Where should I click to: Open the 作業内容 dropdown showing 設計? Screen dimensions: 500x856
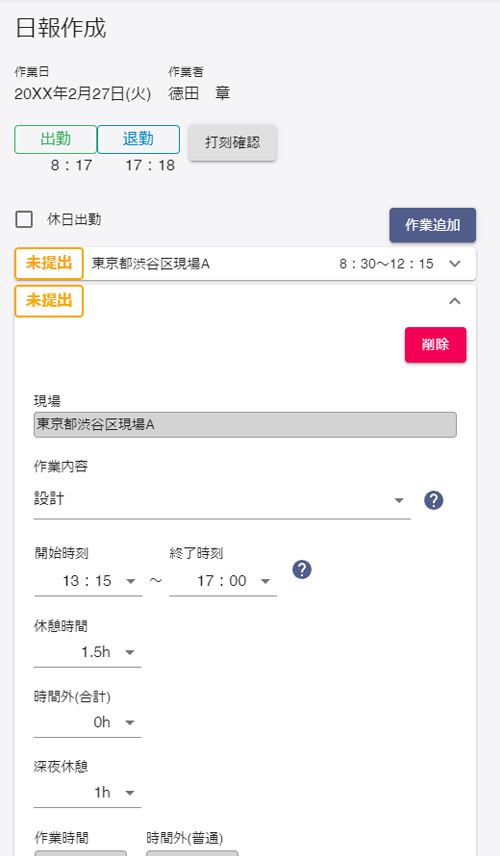[222, 500]
